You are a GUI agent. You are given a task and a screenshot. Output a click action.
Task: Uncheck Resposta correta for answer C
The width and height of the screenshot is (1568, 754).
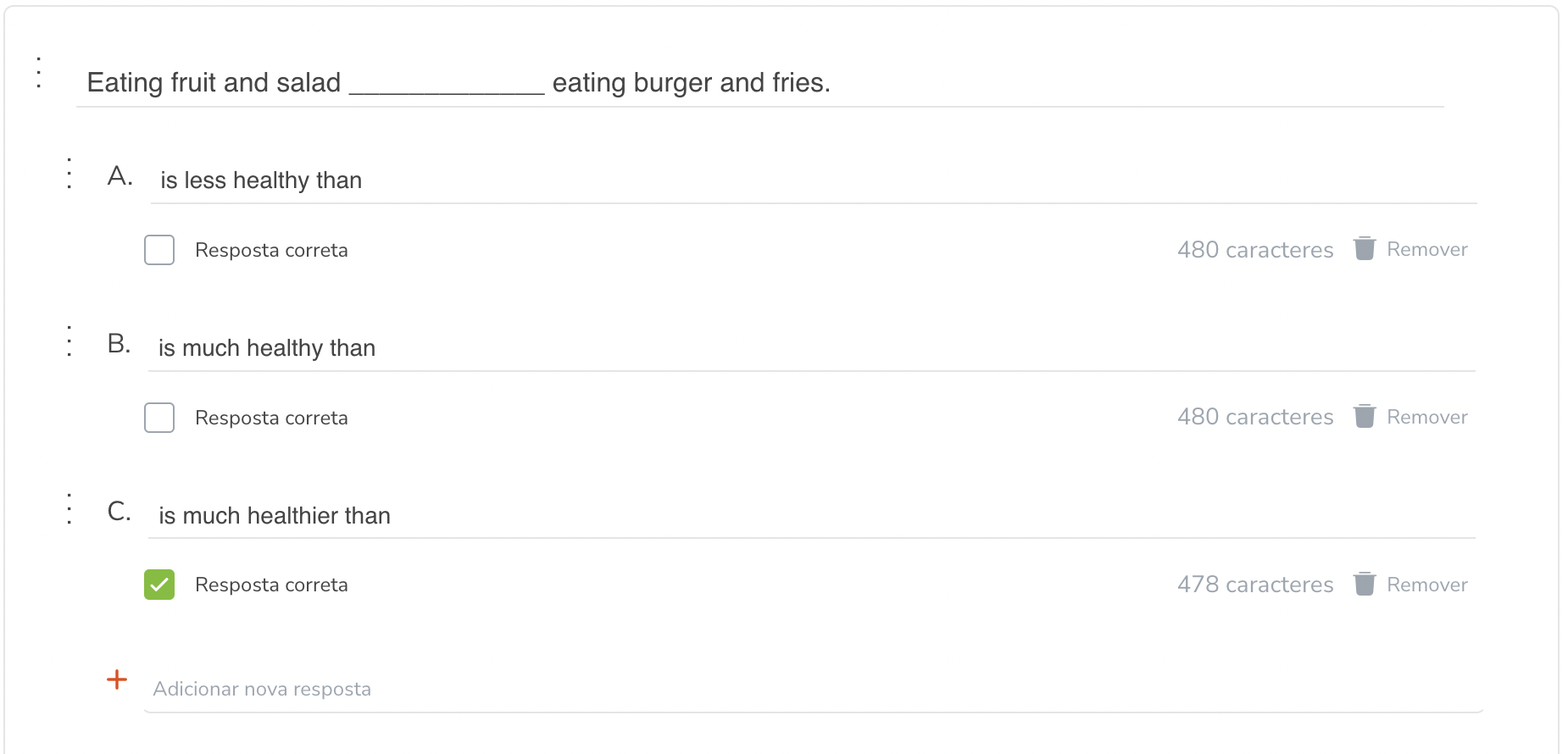pyautogui.click(x=159, y=585)
